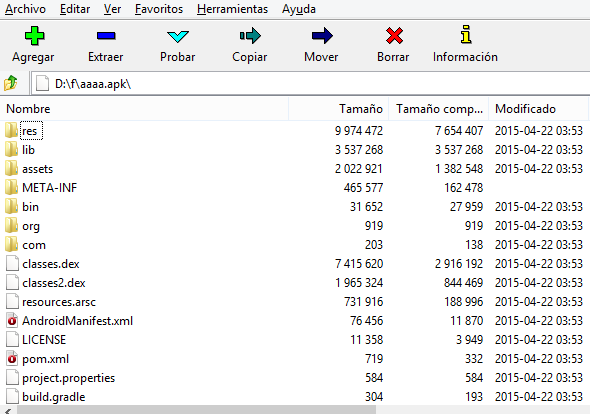
Task: Open the Archivo menu
Action: click(25, 9)
